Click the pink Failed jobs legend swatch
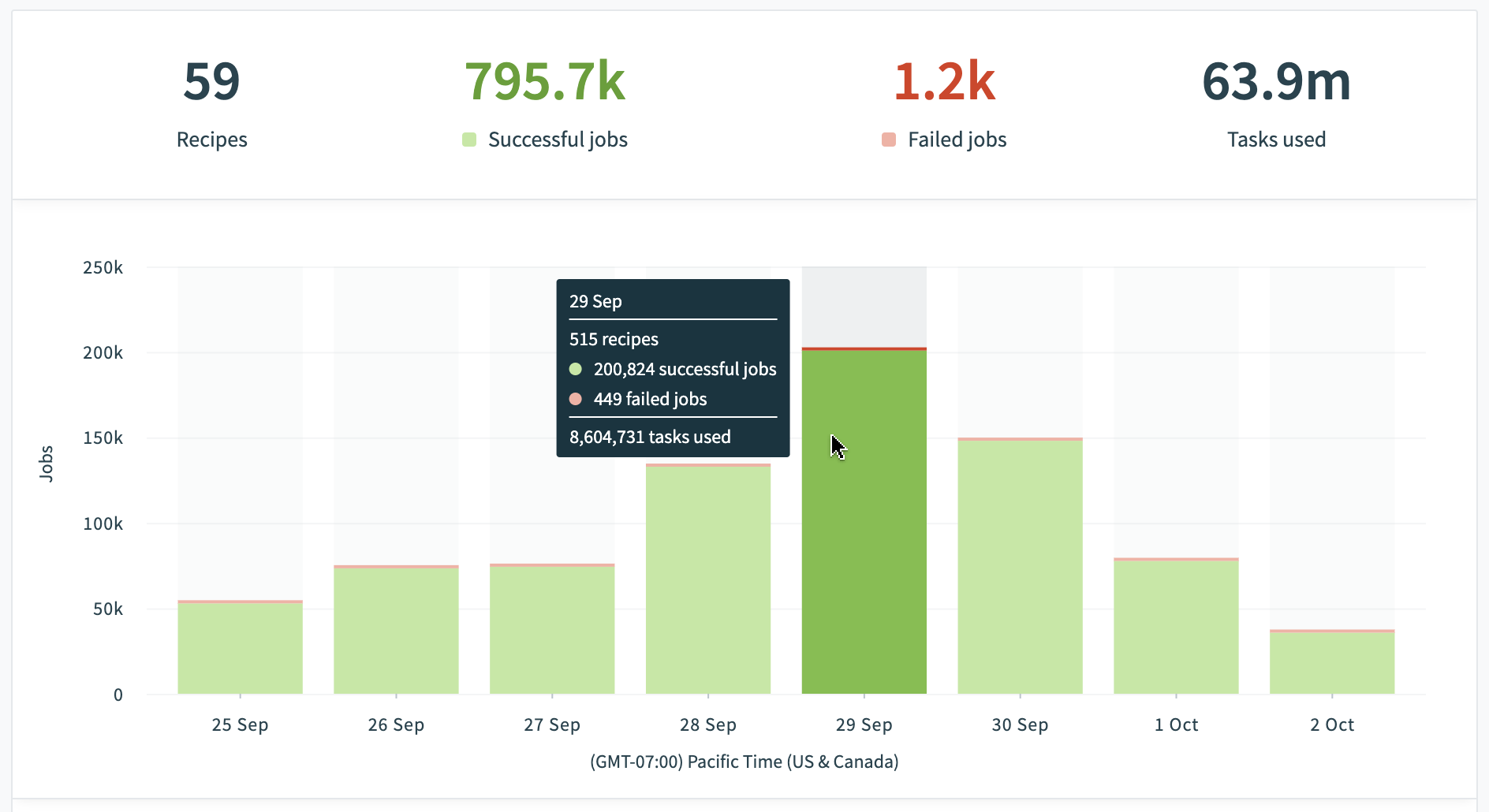This screenshot has width=1489, height=812. point(889,140)
